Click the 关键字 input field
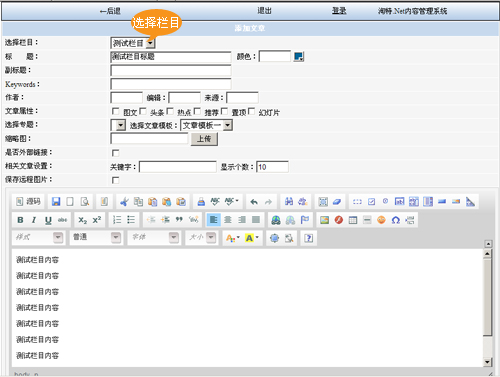 [178, 167]
